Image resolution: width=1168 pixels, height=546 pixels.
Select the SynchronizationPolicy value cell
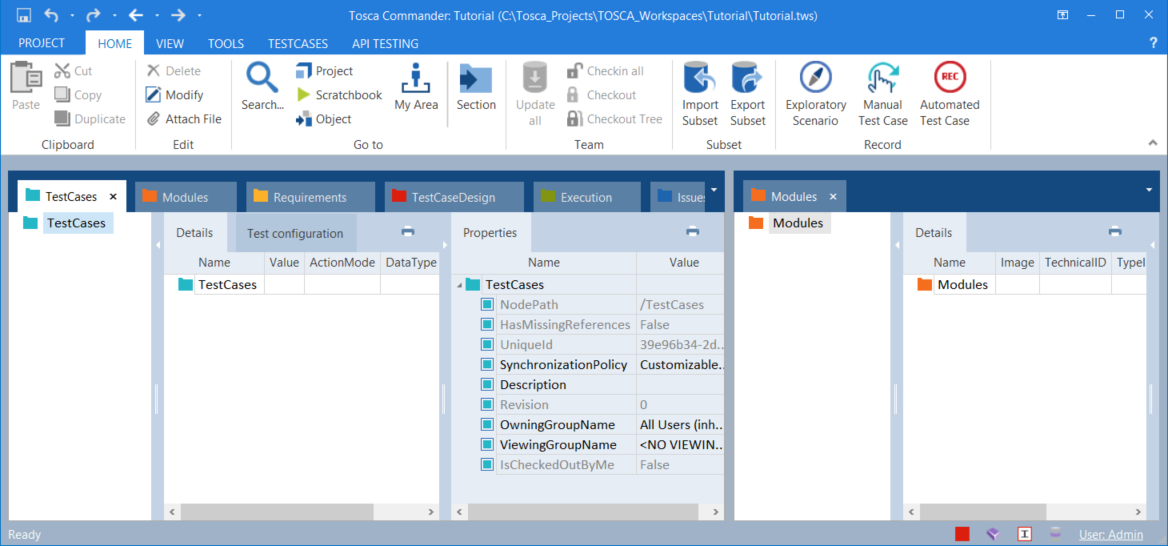tap(680, 365)
